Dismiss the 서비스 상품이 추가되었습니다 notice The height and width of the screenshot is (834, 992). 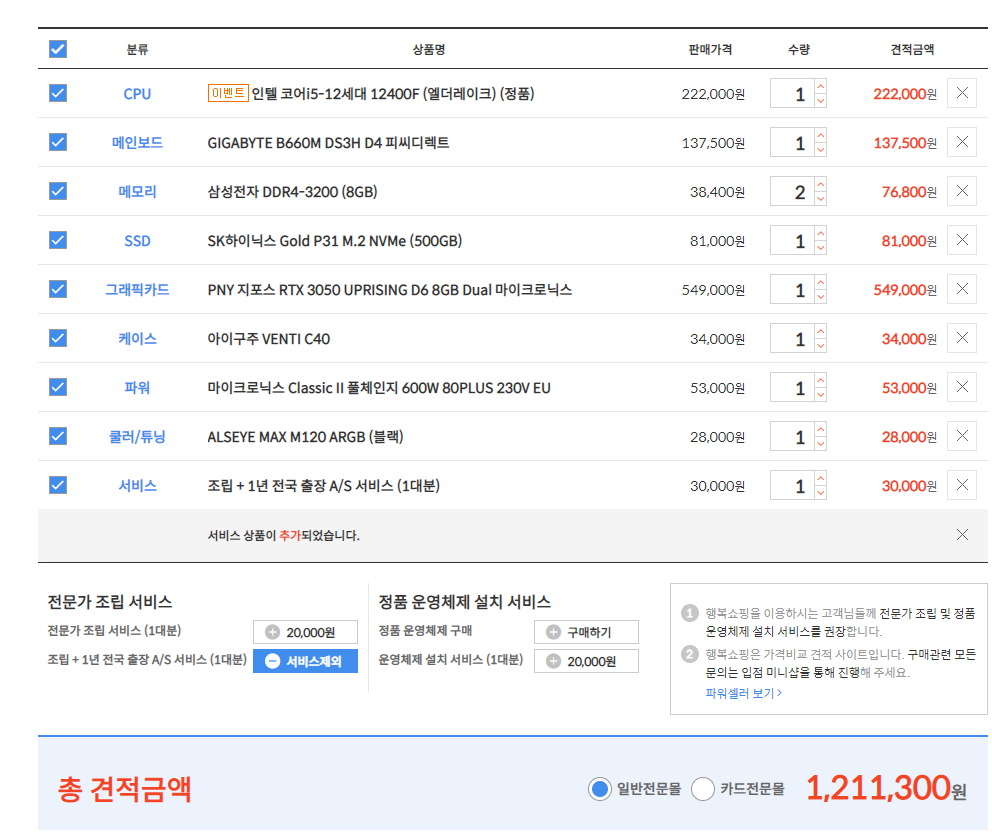click(962, 535)
